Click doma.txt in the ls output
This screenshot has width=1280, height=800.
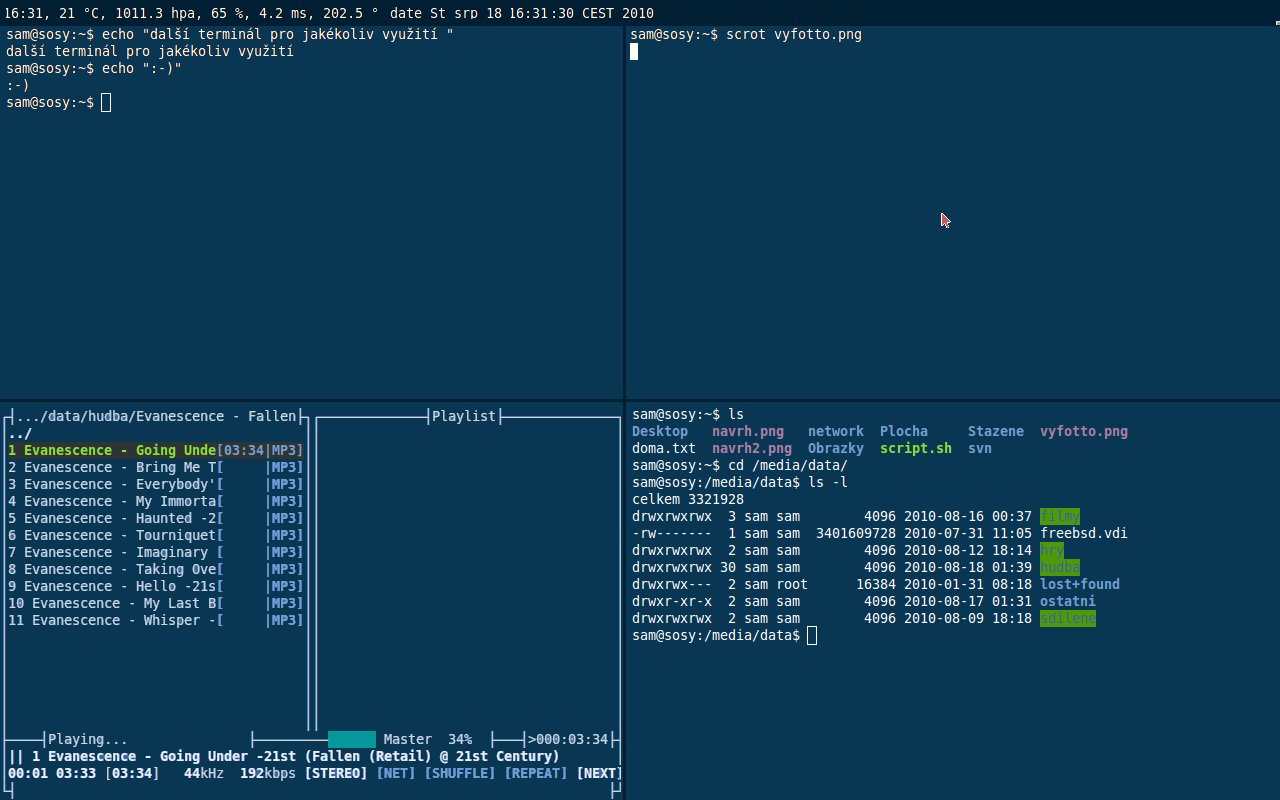coord(664,448)
